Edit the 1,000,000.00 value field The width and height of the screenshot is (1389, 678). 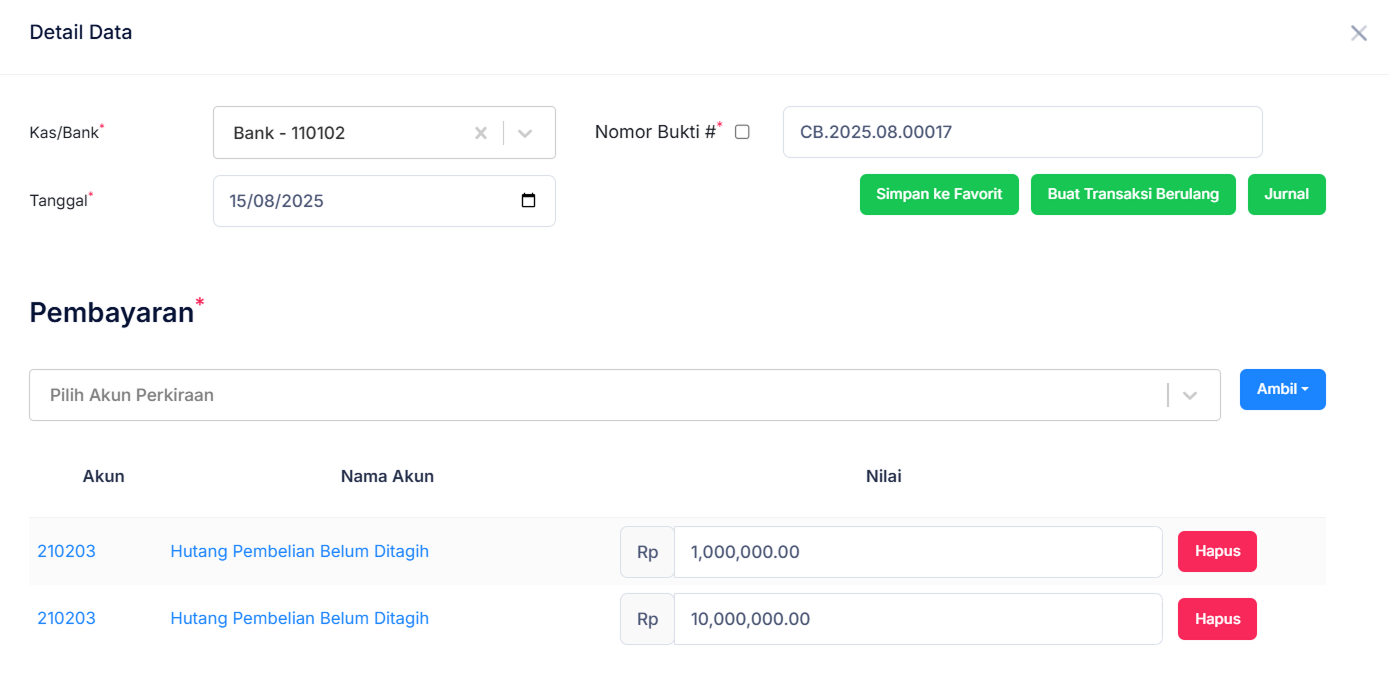click(917, 552)
